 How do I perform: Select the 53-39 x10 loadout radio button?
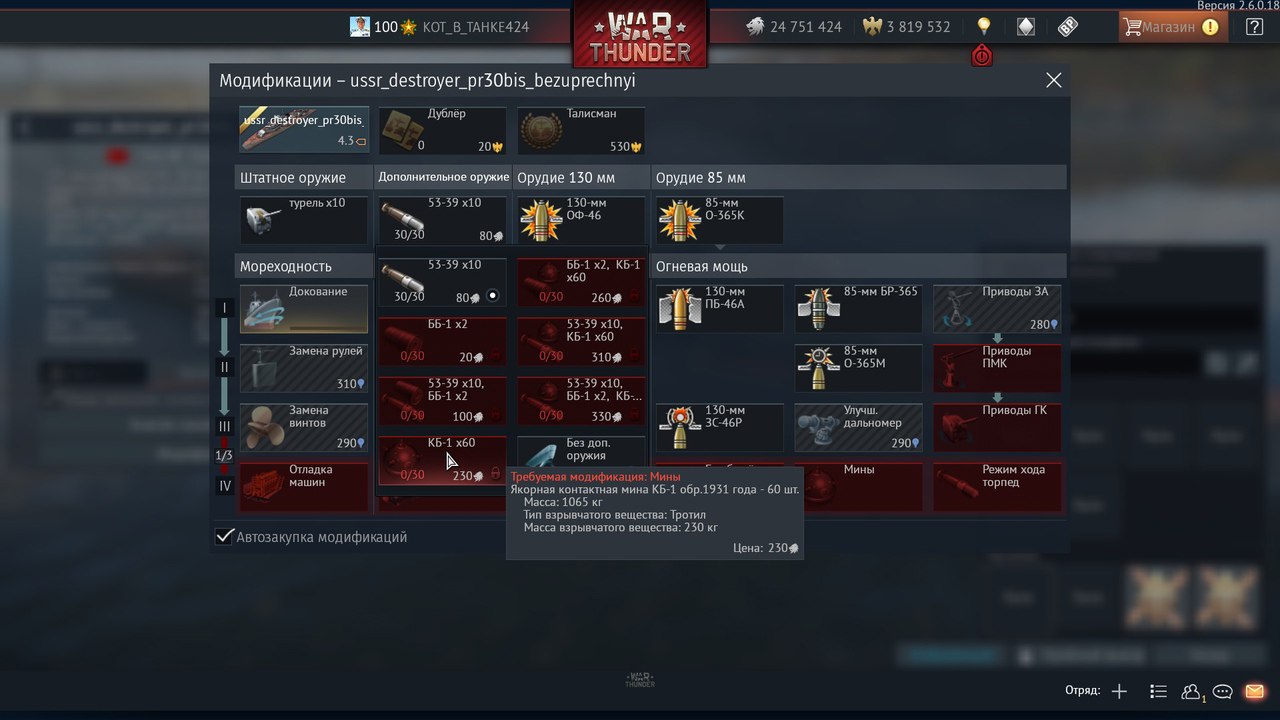click(492, 296)
